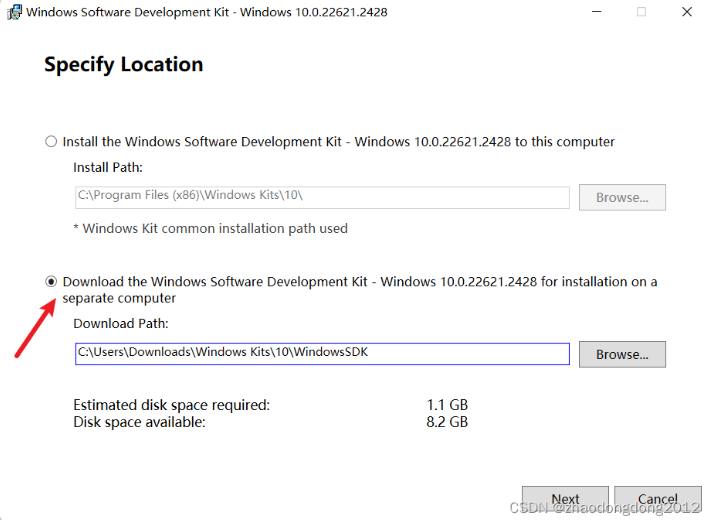Select the Download for separate computer option
Viewport: 708px width, 520px height.
(x=51, y=282)
